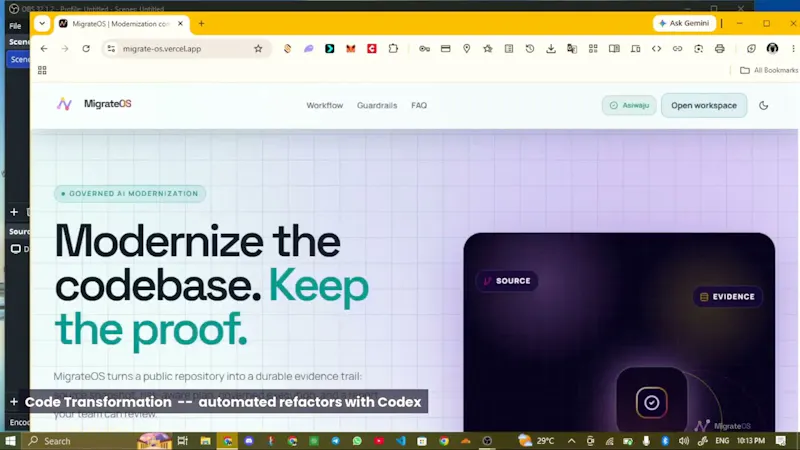Screen dimensions: 800x450
Task: Go to the Workflow section
Action: point(324,105)
